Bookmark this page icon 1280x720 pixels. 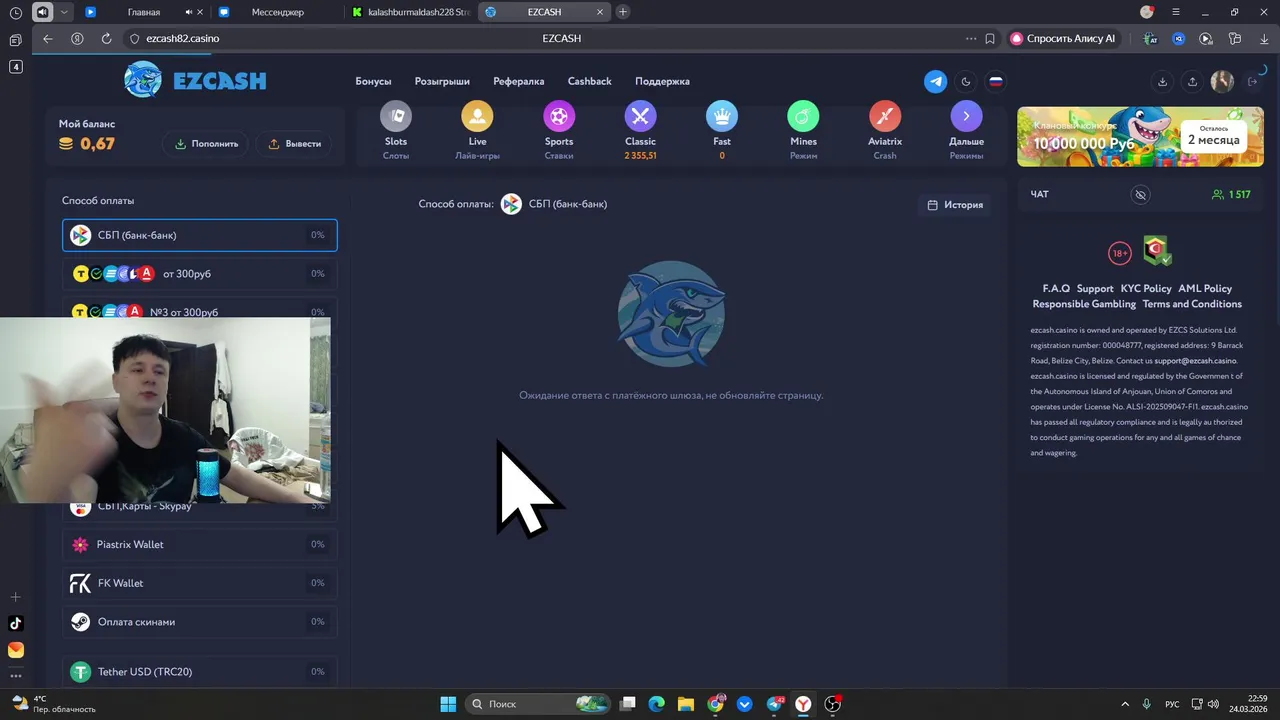(990, 39)
